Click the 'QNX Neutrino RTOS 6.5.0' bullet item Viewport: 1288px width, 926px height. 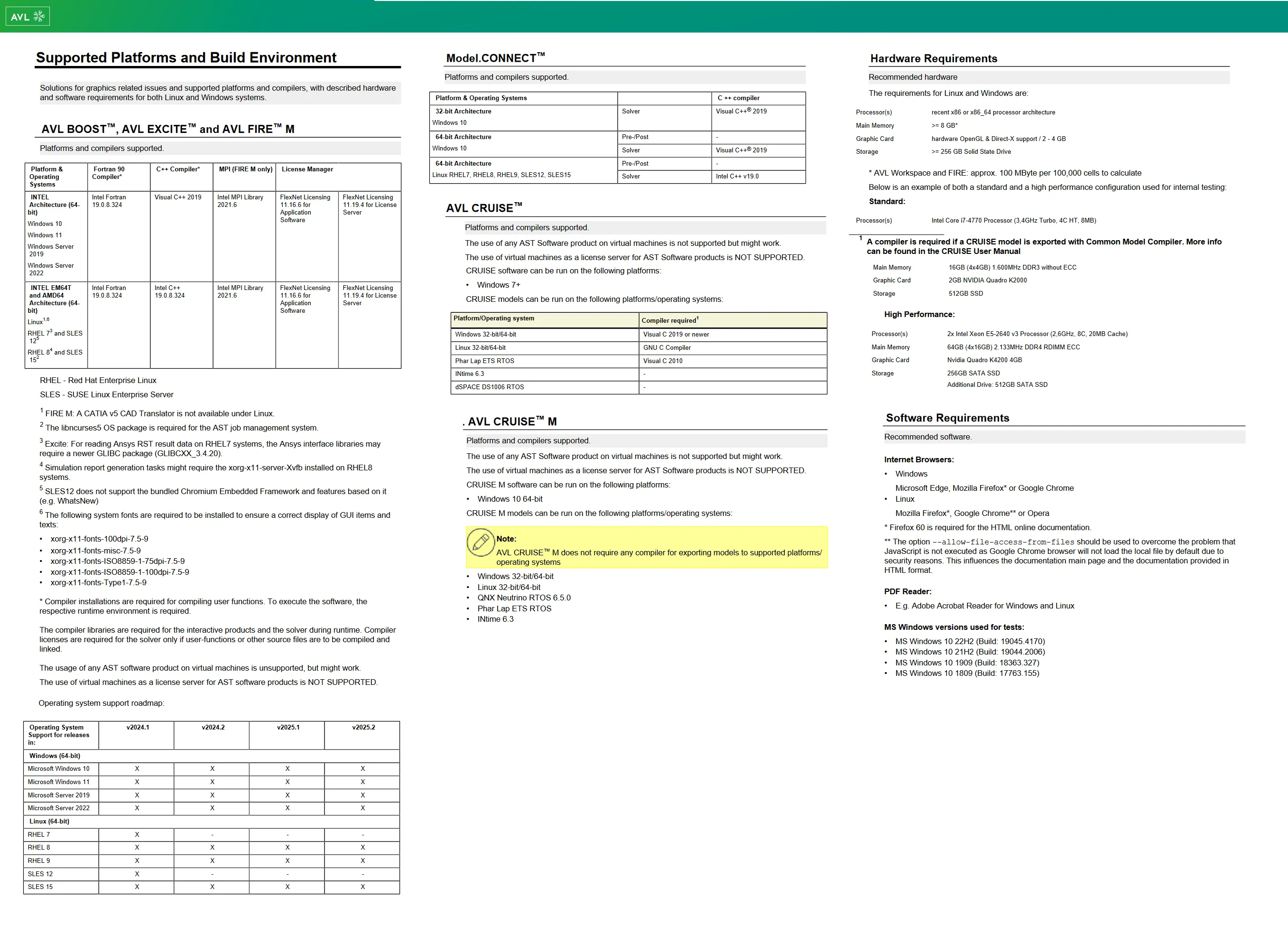coord(524,598)
